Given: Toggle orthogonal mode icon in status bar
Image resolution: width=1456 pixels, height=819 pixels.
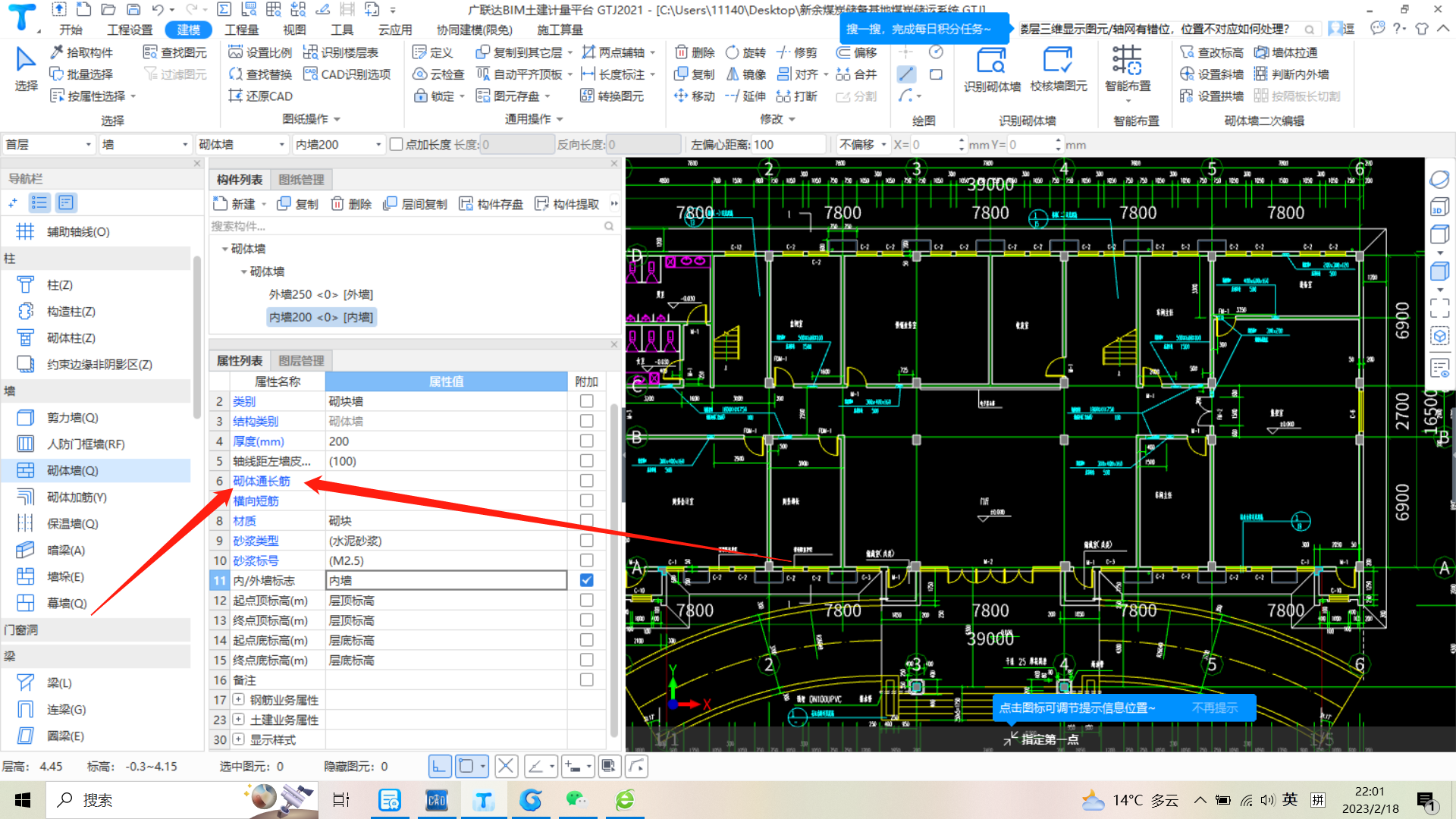Looking at the screenshot, I should coord(440,767).
